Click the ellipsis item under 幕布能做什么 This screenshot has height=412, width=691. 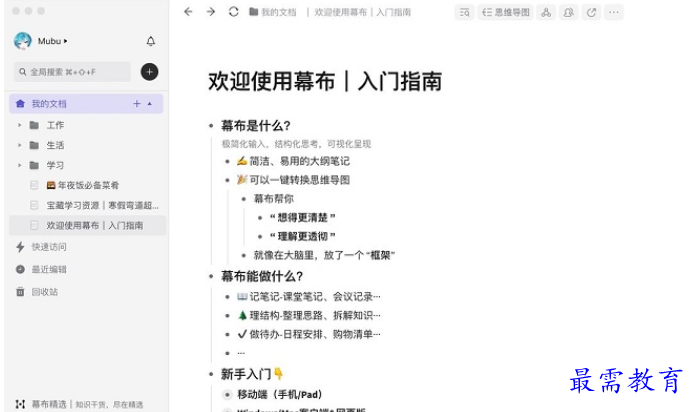pyautogui.click(x=241, y=353)
